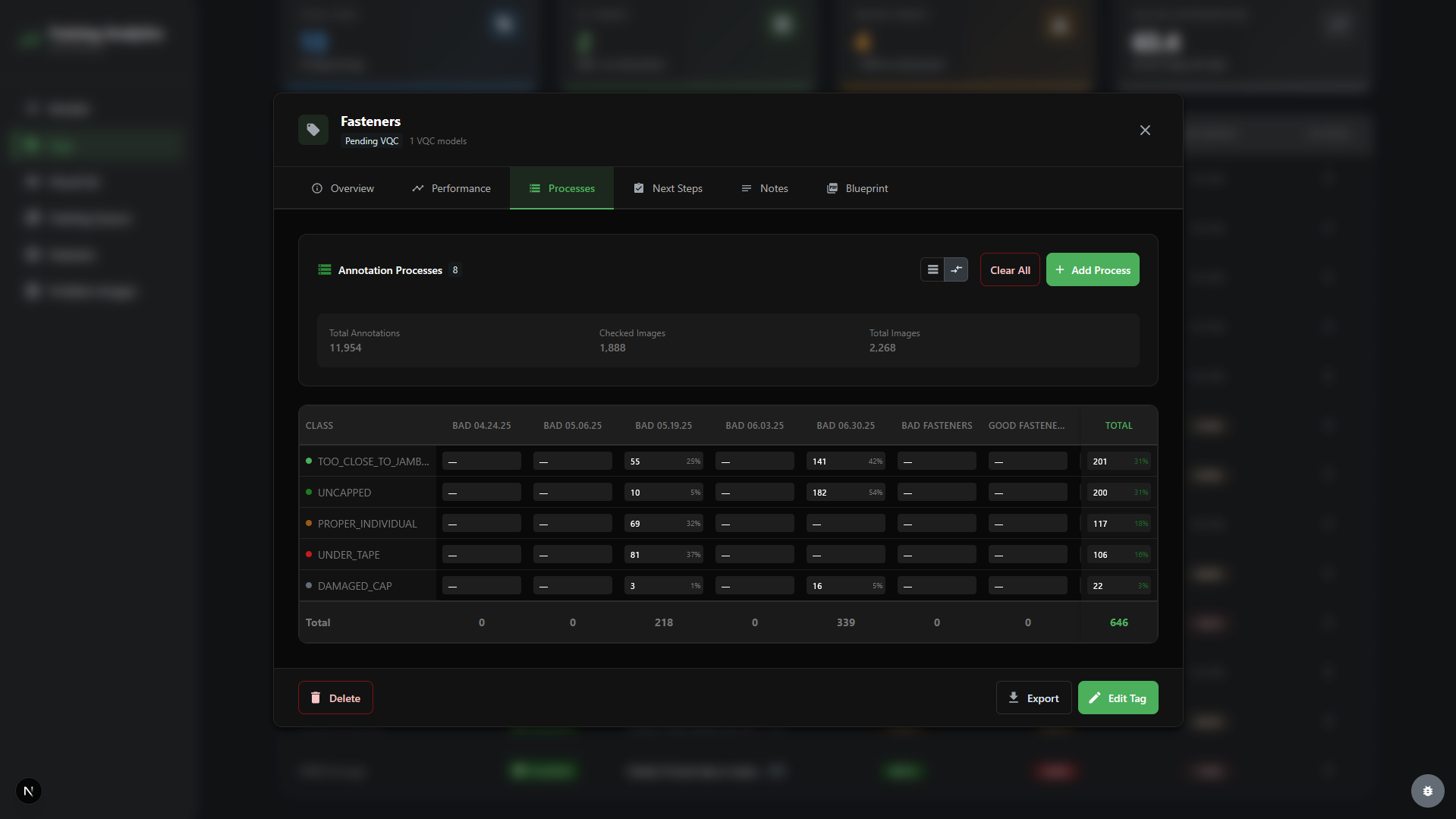Click BAD 06.30.25 column total 339

tap(846, 622)
